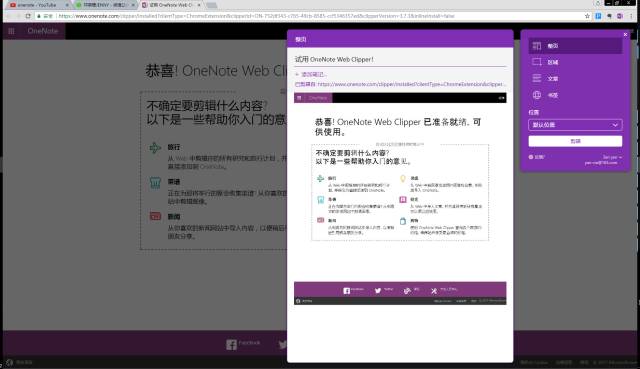Image resolution: width=640 pixels, height=369 pixels.
Task: Open the notebook location dropdown
Action: (x=575, y=124)
